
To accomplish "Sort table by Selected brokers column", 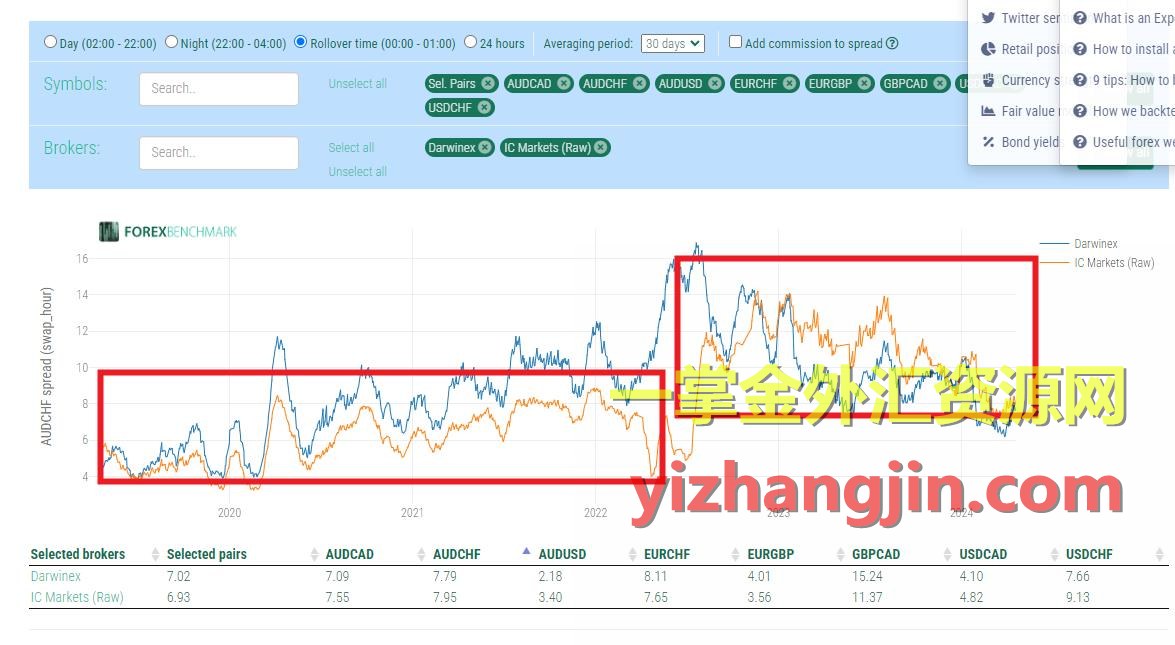I will coord(78,554).
